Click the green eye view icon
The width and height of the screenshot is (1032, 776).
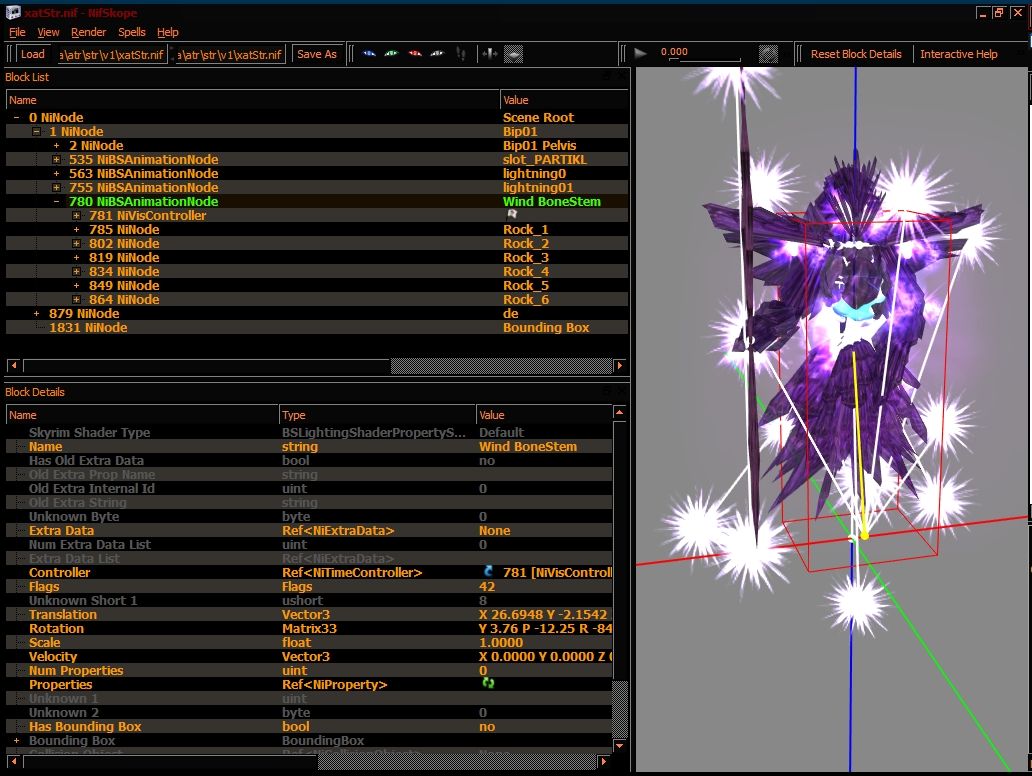tap(392, 54)
